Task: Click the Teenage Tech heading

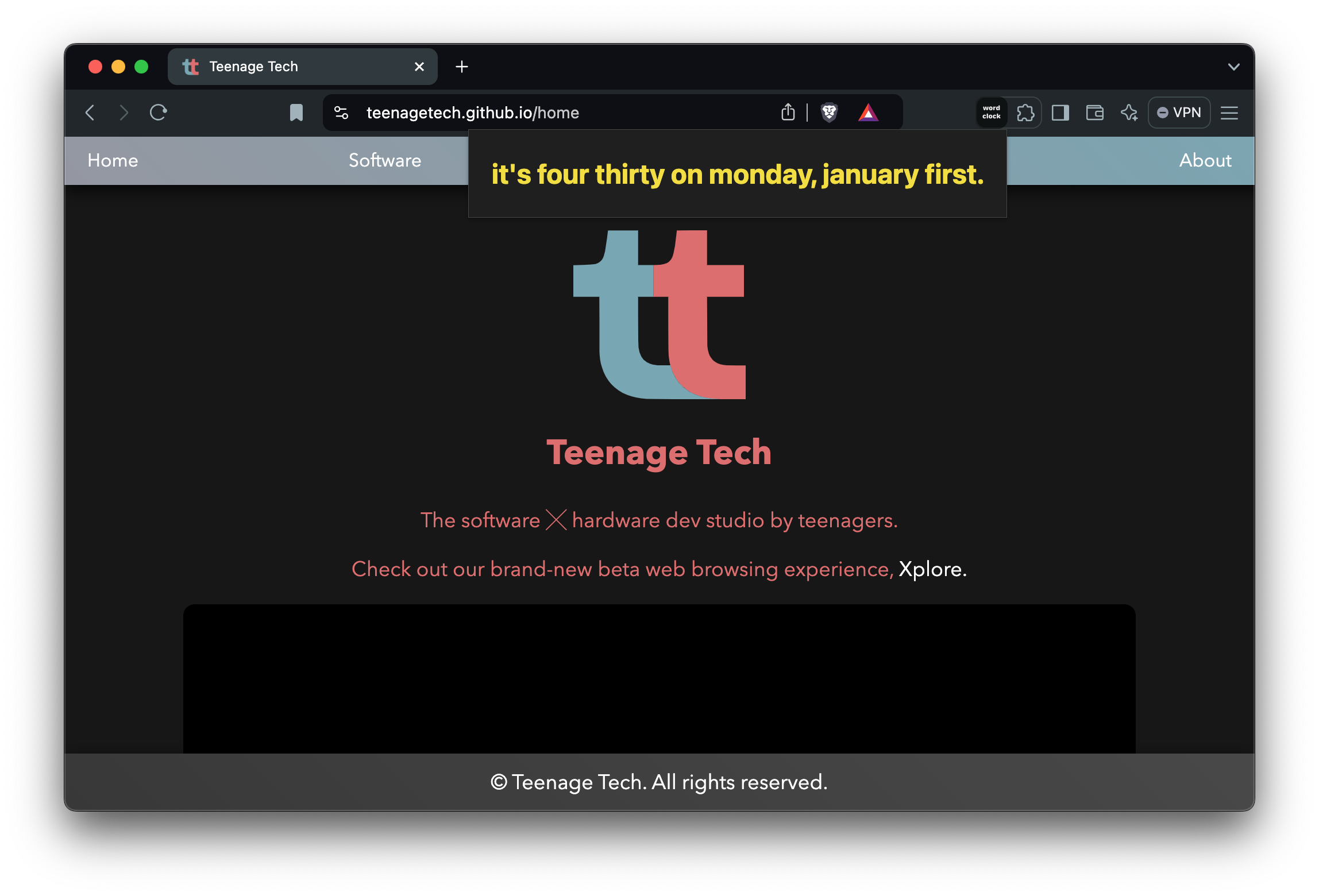Action: coord(659,453)
